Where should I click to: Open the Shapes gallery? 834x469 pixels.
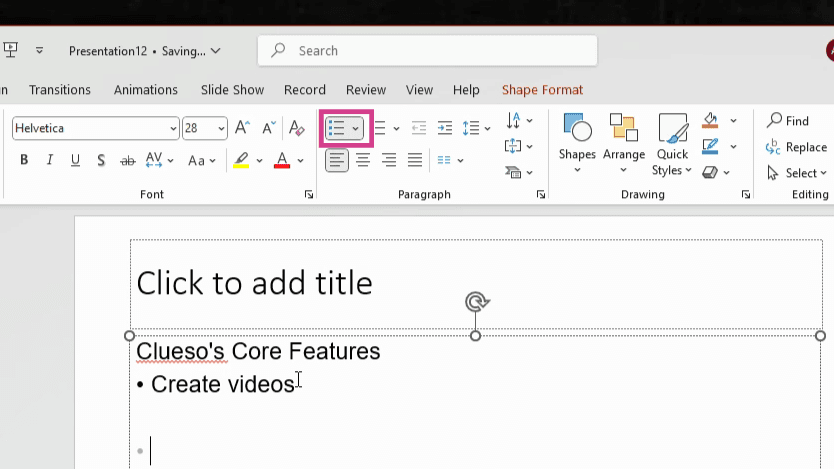coord(577,144)
